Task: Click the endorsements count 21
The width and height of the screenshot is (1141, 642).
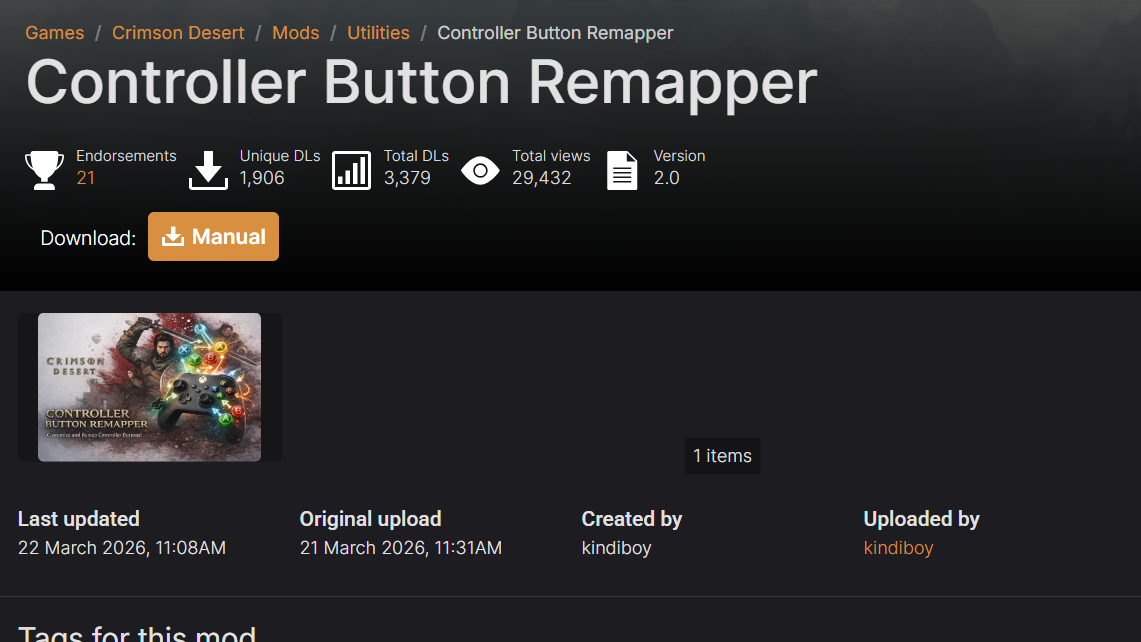Action: 86,178
